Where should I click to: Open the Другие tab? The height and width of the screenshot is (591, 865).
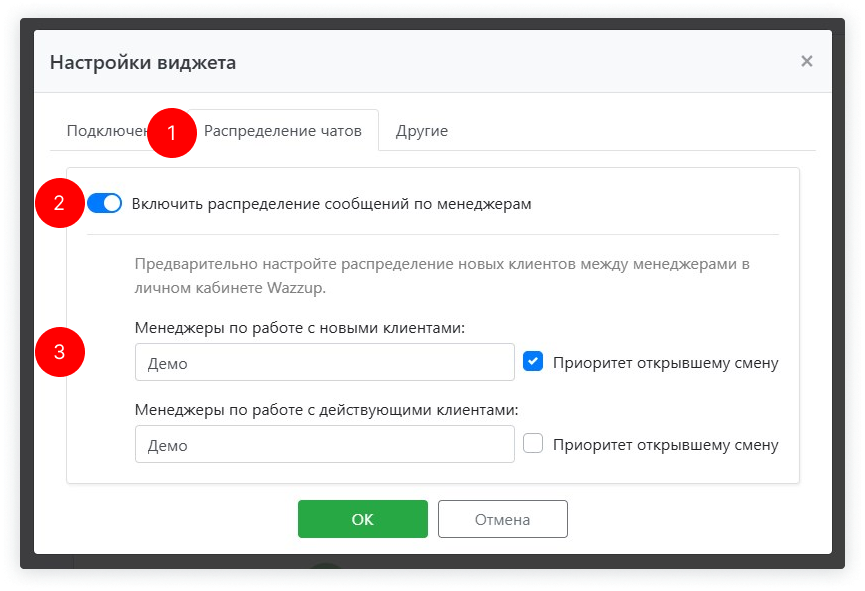point(421,131)
